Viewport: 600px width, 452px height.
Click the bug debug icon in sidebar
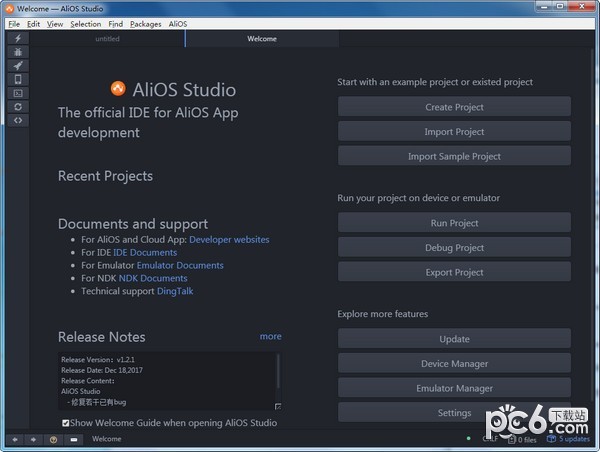(18, 52)
